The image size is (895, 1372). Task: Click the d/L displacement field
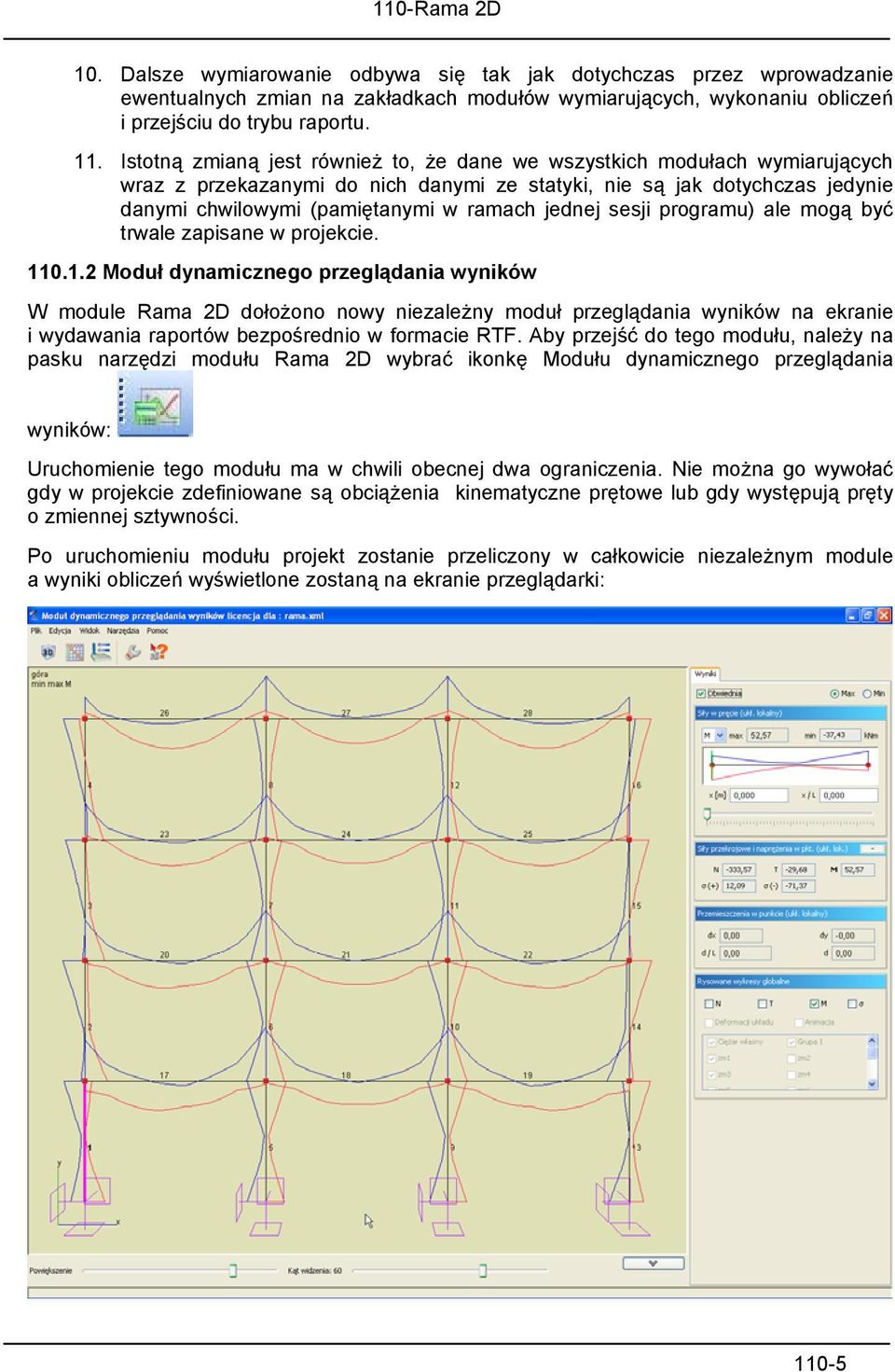pyautogui.click(x=746, y=953)
